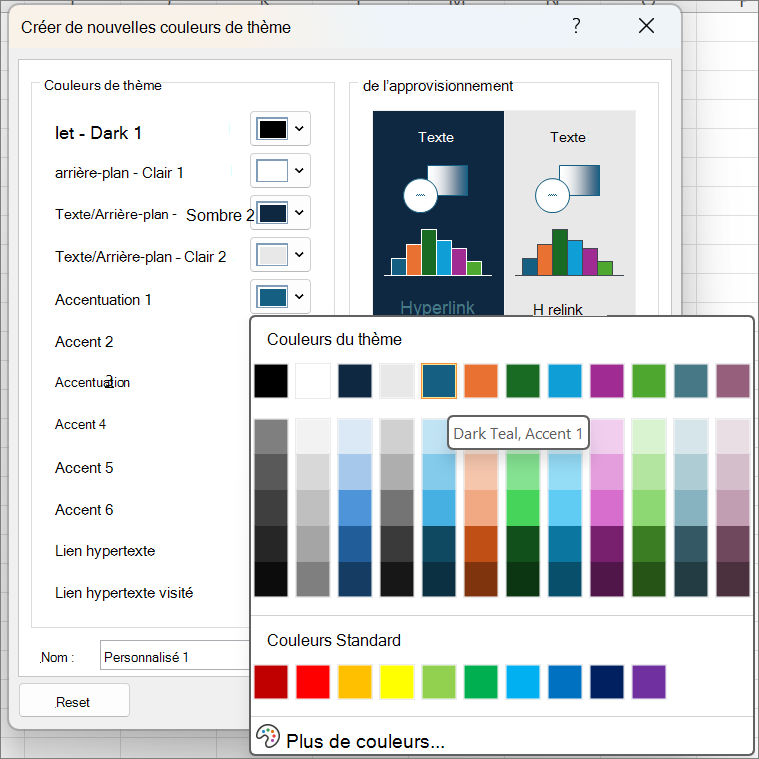This screenshot has width=759, height=759.
Task: Select light green theme color swatch
Action: click(x=649, y=381)
